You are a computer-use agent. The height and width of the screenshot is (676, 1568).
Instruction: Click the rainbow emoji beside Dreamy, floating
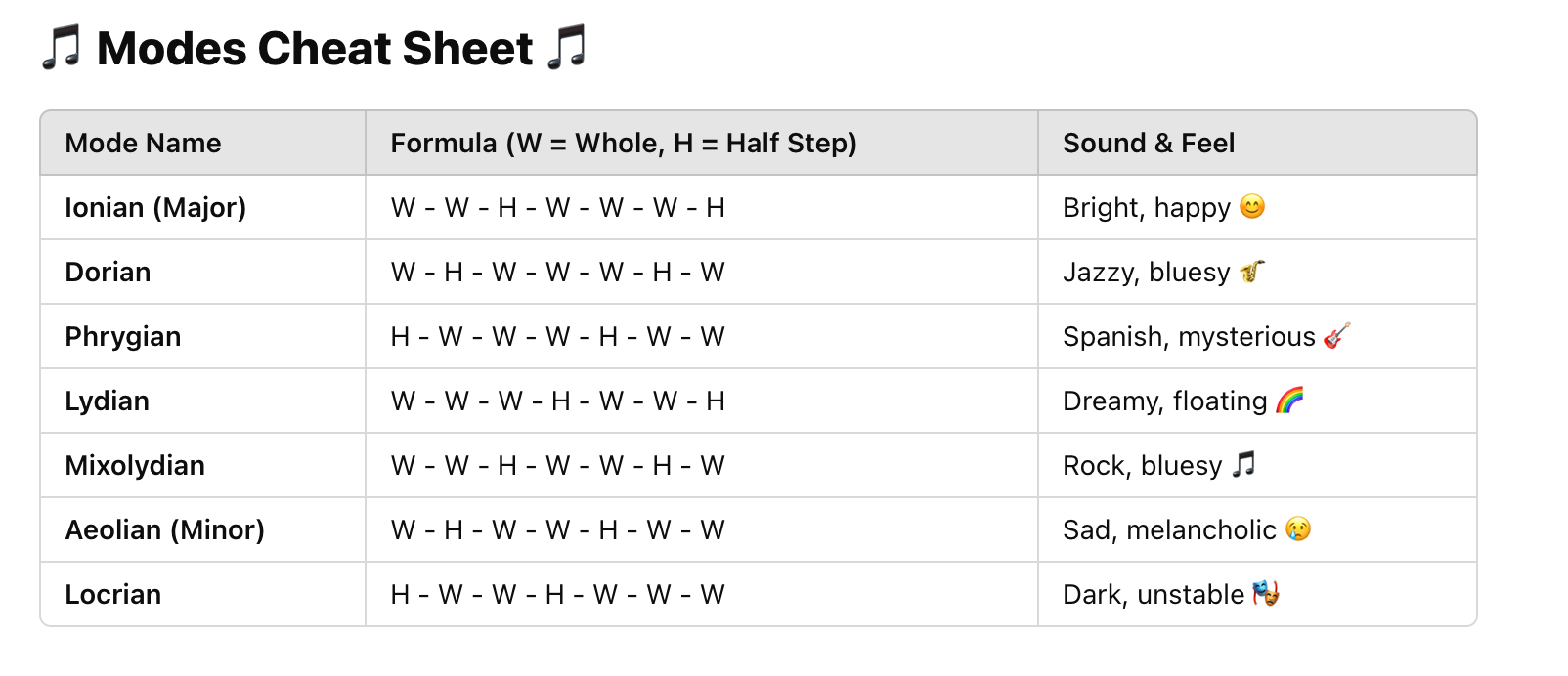pyautogui.click(x=1290, y=400)
